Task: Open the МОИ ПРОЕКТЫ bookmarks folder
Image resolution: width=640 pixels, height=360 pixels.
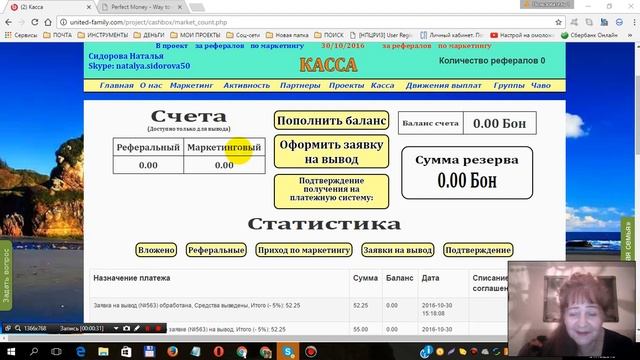Action: pos(195,35)
